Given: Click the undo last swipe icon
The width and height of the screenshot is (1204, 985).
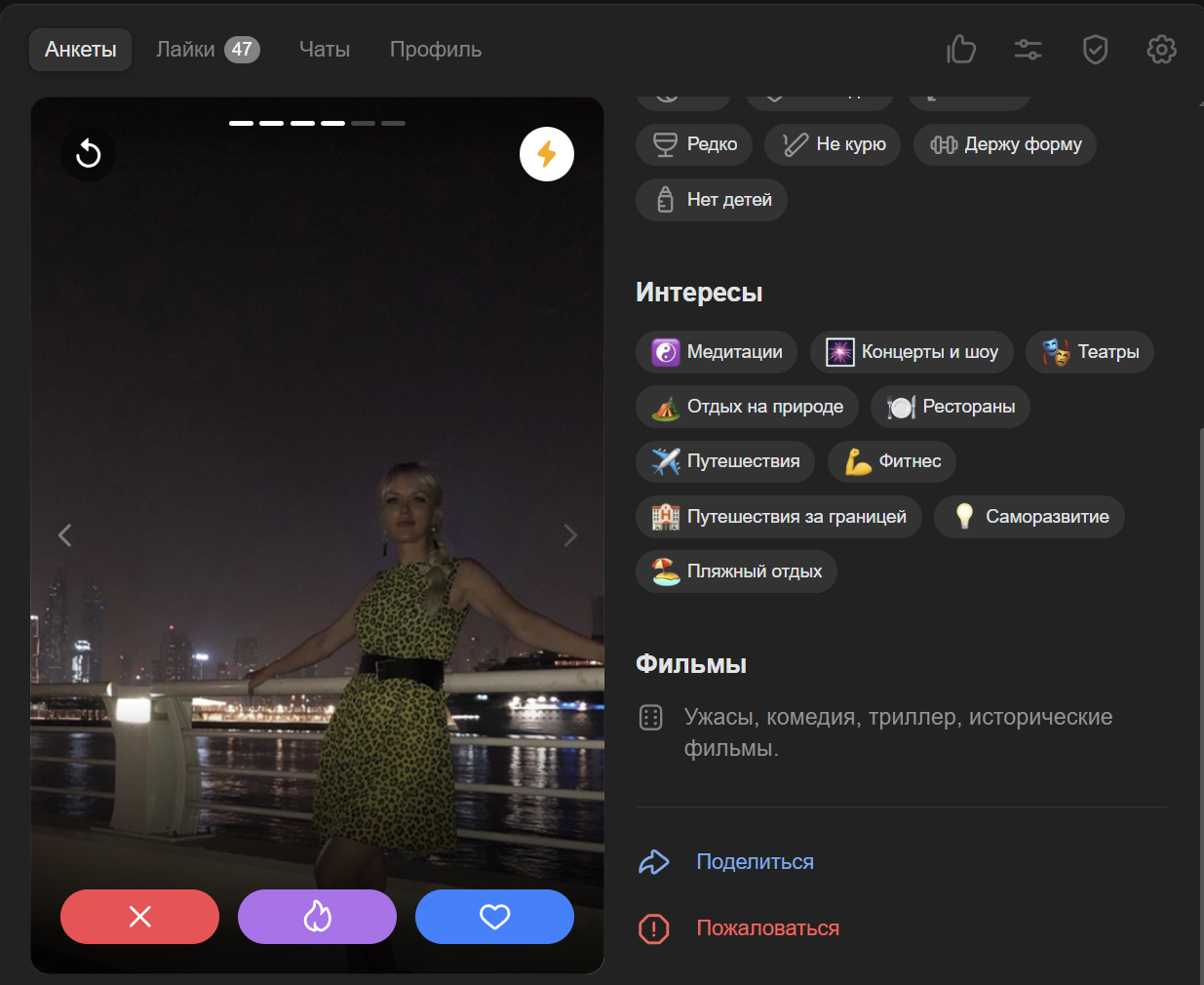Looking at the screenshot, I should tap(89, 154).
